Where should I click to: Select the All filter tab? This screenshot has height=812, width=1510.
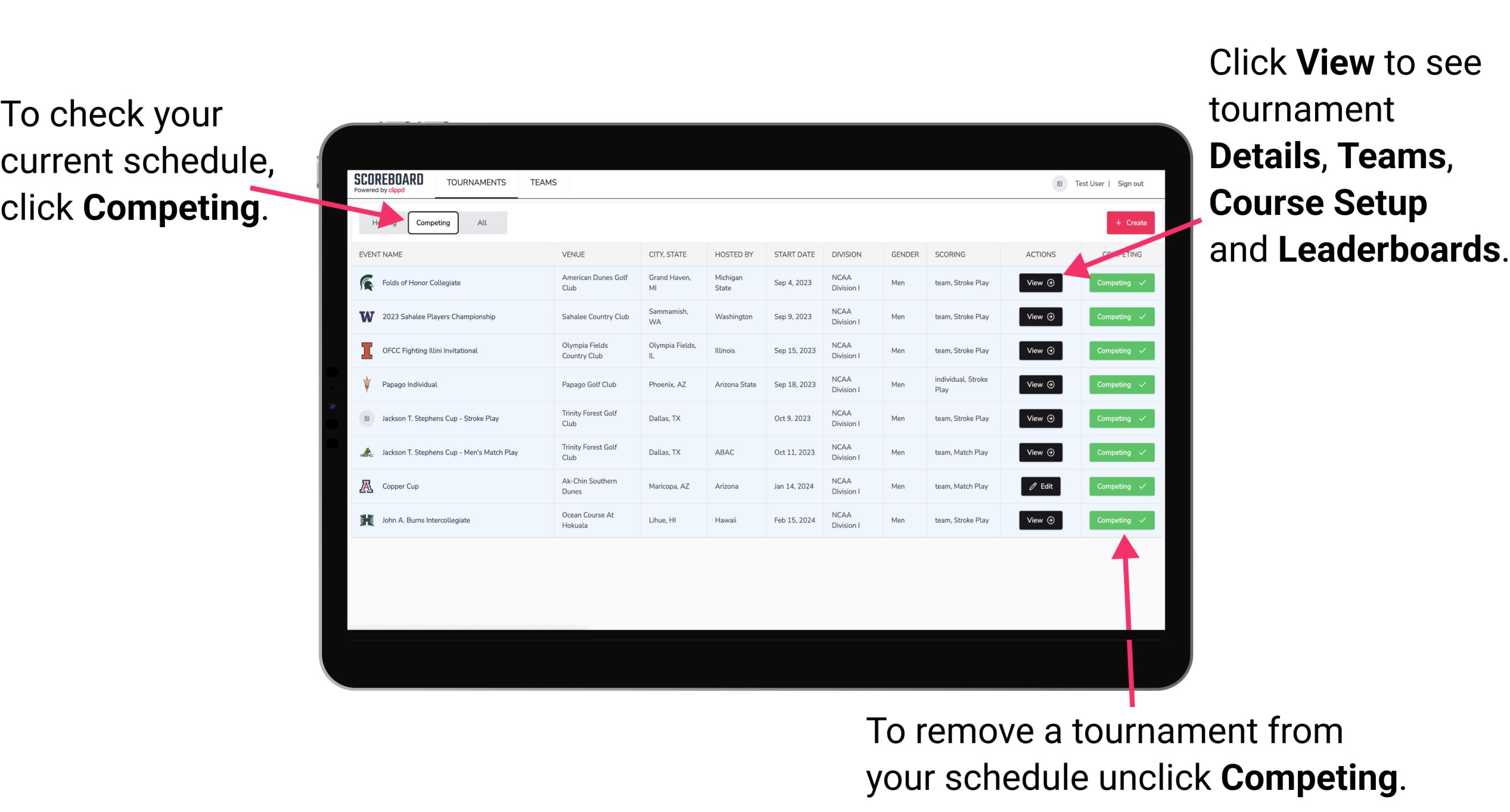pos(480,222)
